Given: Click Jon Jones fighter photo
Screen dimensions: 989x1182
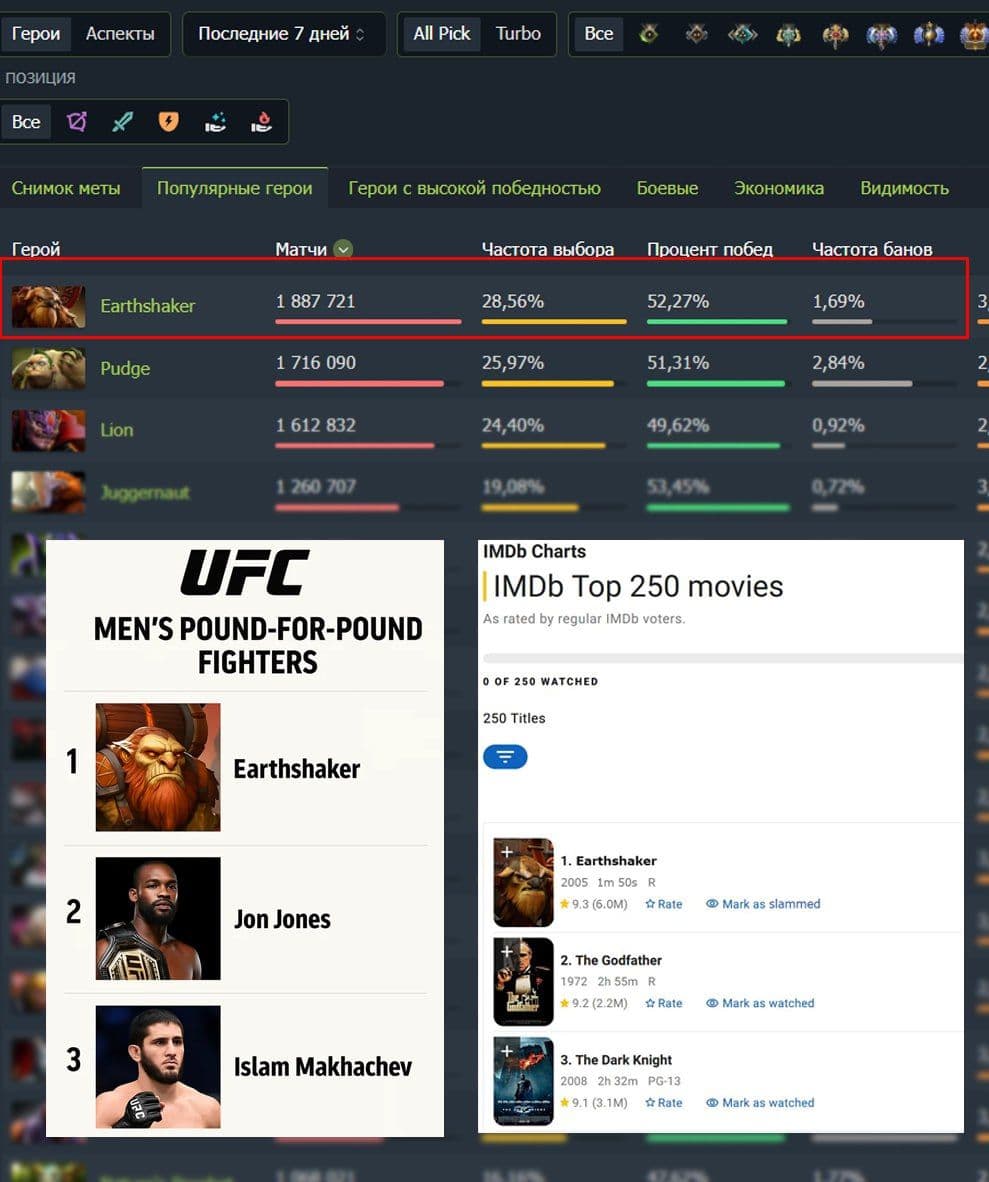Looking at the screenshot, I should click(158, 918).
